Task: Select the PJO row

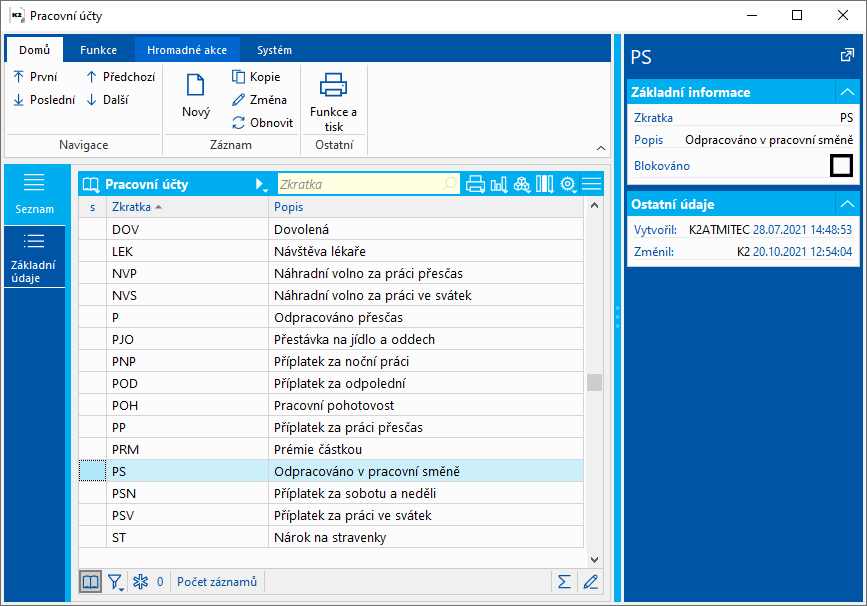Action: tap(331, 339)
